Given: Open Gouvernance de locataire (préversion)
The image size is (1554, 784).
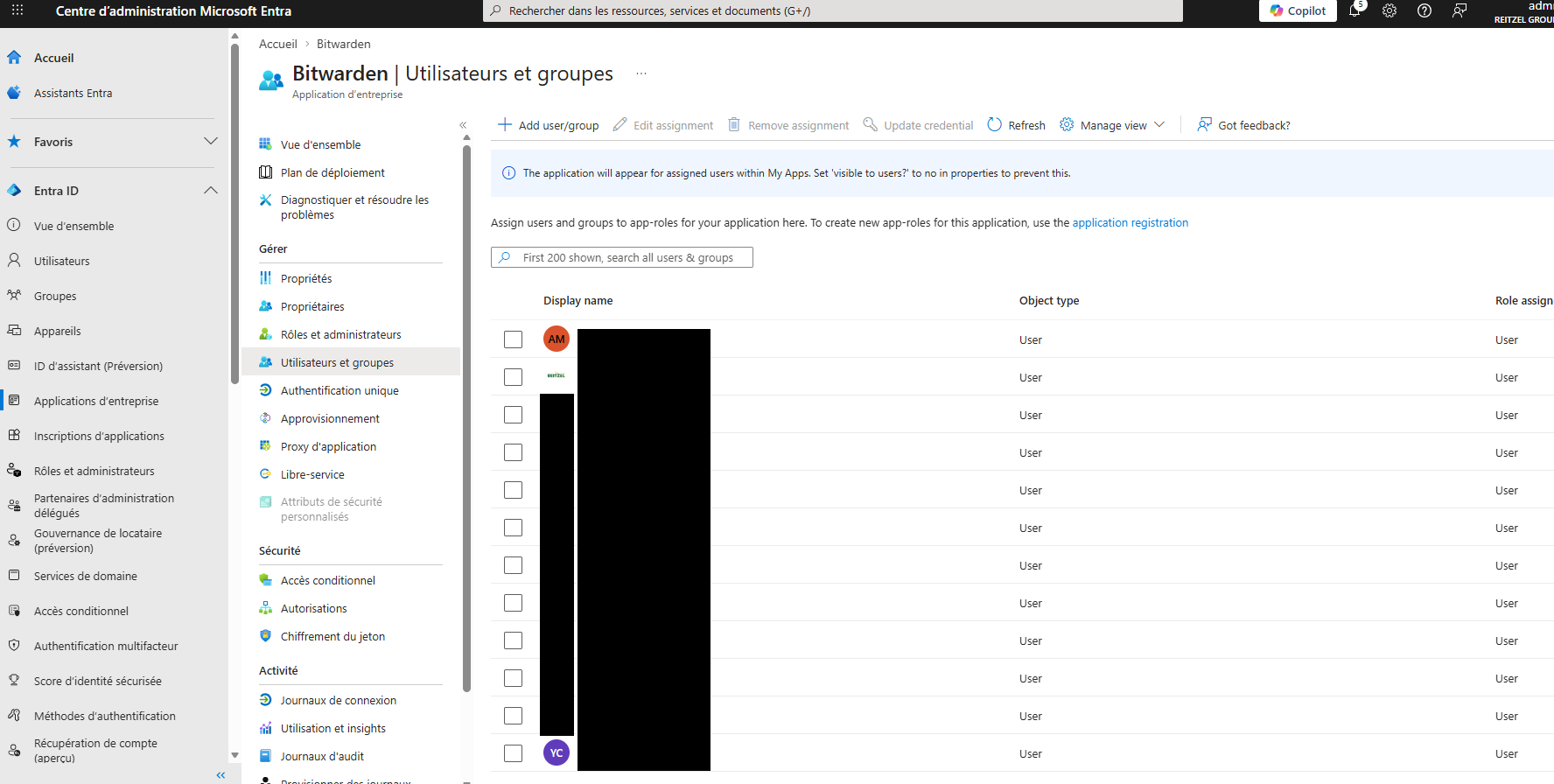Looking at the screenshot, I should tap(98, 541).
